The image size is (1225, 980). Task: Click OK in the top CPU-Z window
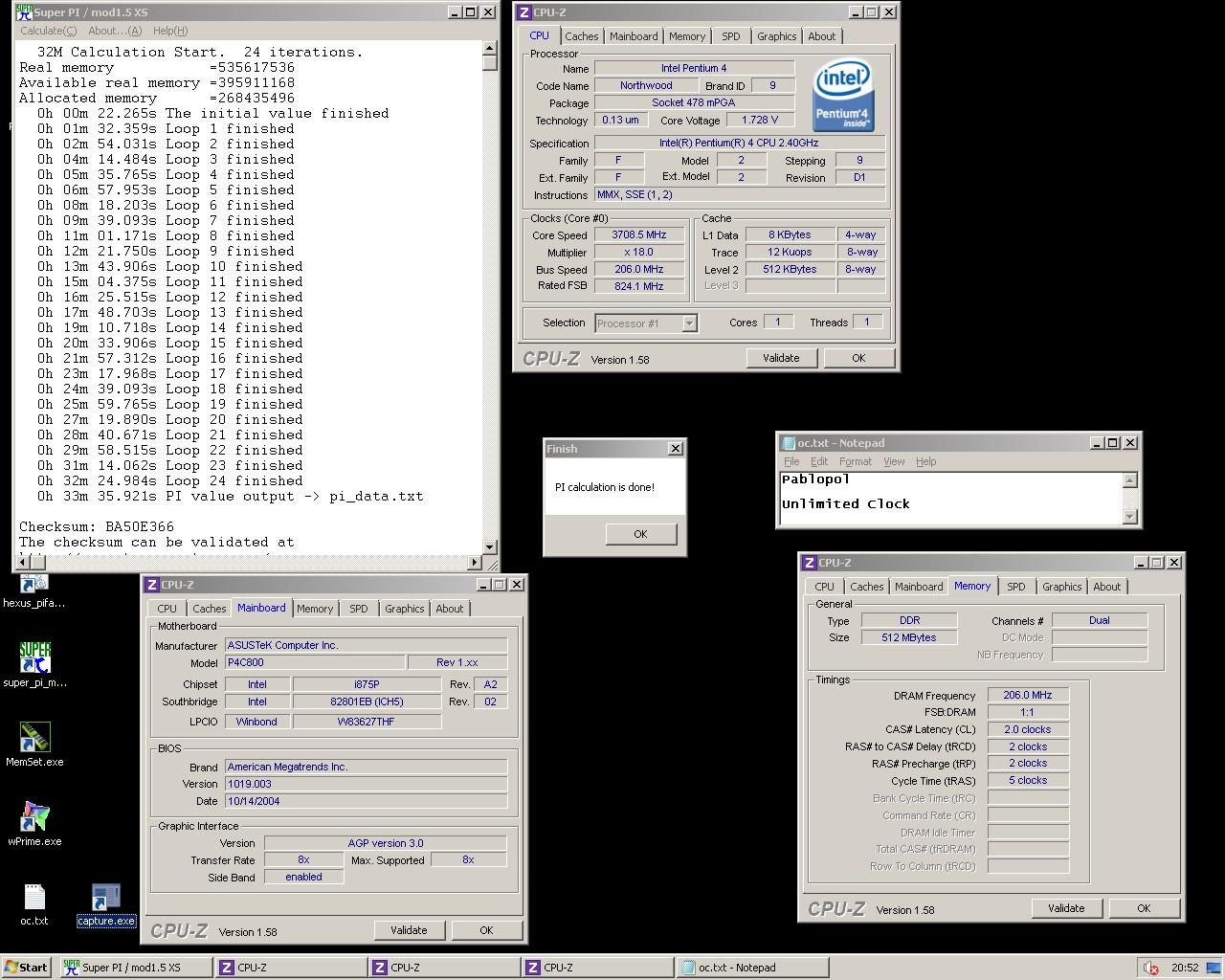(x=858, y=358)
